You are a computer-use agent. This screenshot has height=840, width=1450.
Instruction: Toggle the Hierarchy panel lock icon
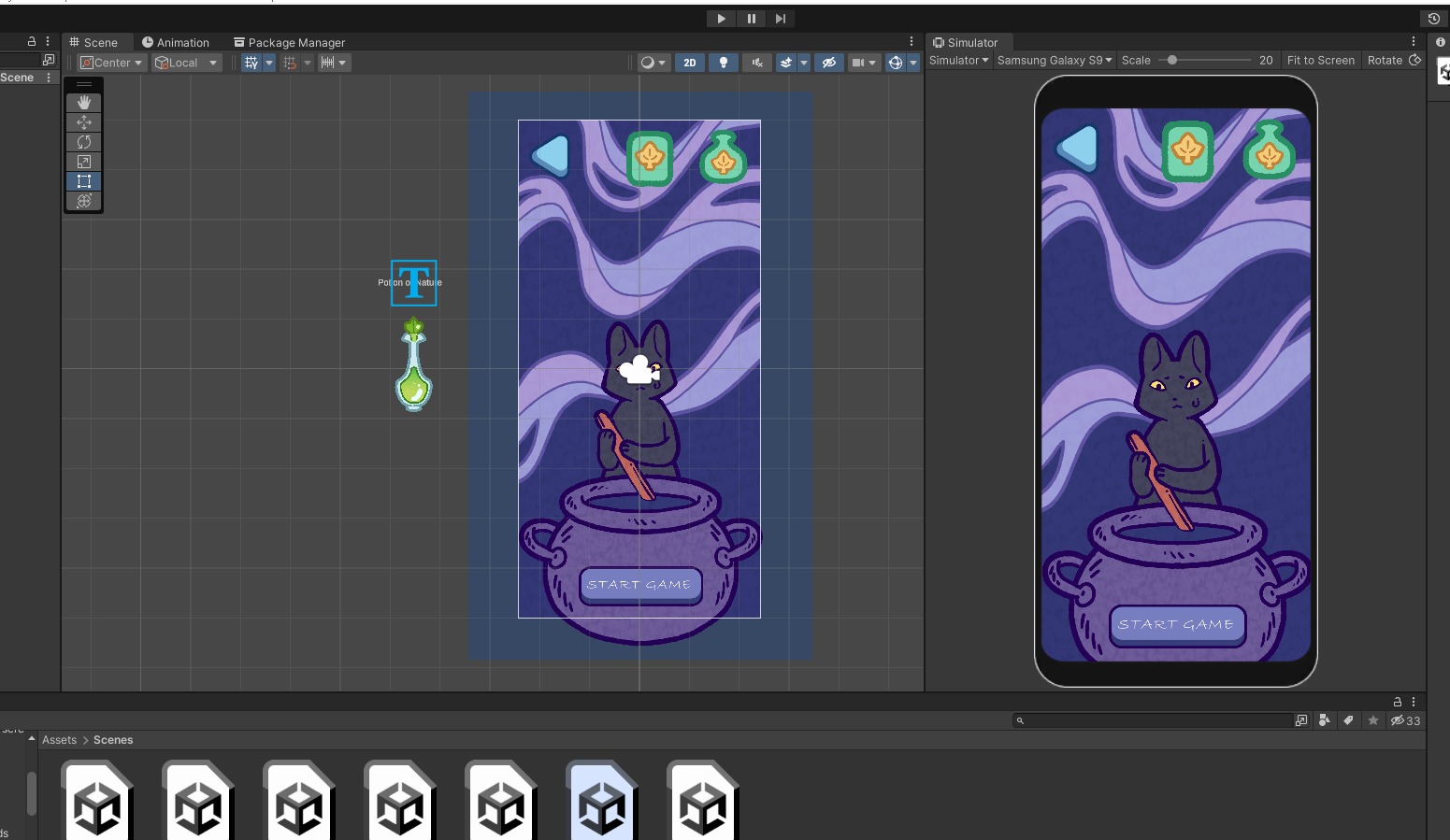32,41
